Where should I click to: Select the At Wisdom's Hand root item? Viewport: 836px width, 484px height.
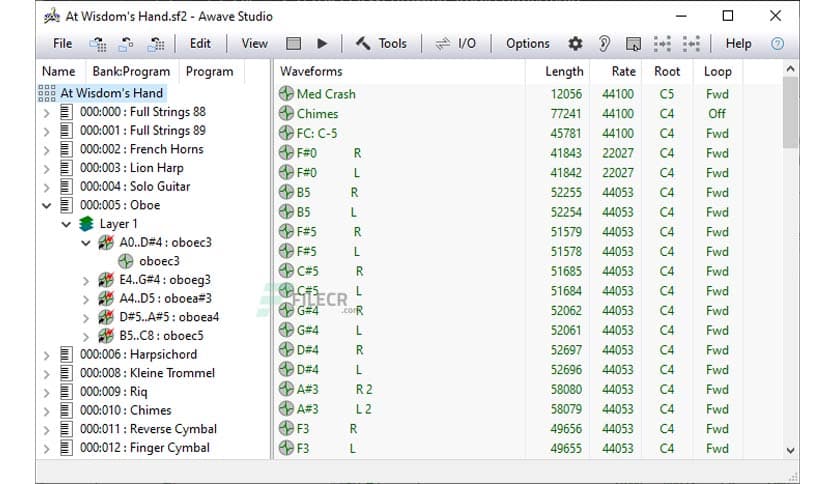[x=111, y=93]
